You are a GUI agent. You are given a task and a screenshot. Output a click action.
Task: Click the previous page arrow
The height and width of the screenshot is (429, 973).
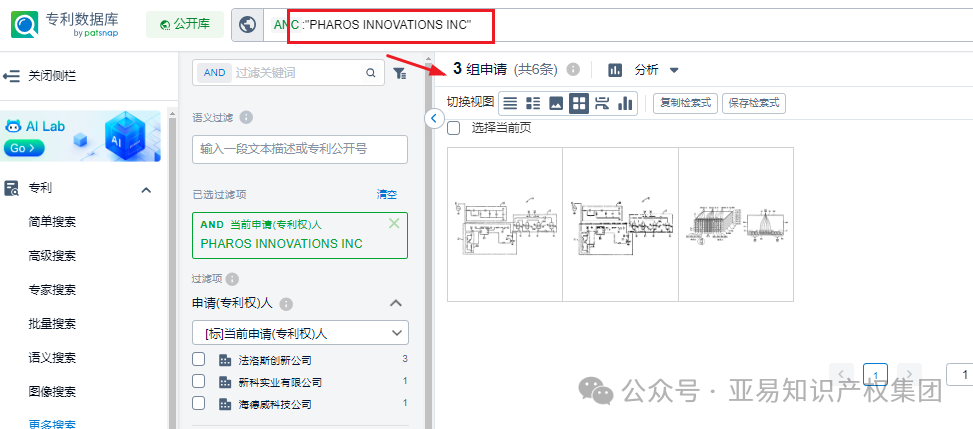[841, 374]
